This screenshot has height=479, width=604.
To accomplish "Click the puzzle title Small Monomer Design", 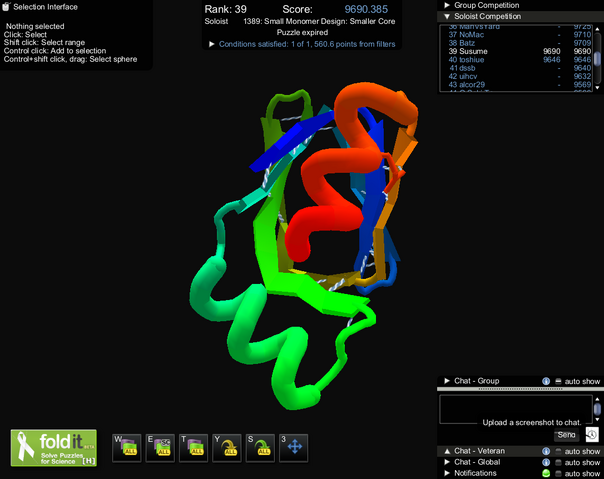I will (x=319, y=21).
